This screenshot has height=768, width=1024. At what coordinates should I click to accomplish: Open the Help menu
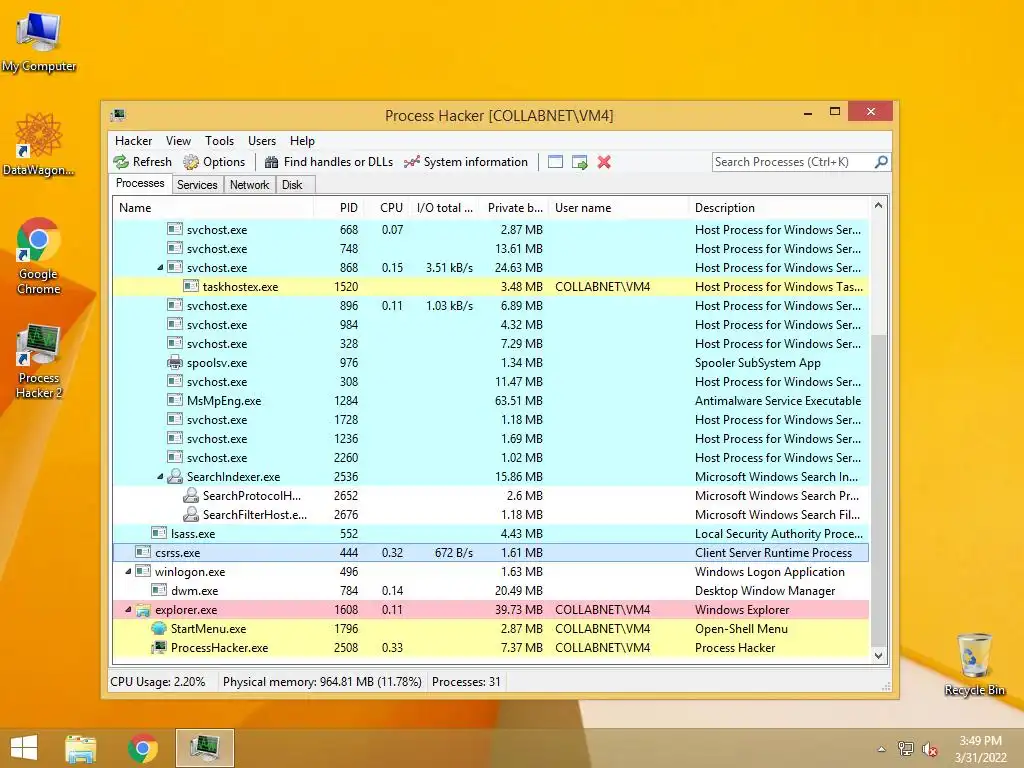tap(302, 141)
